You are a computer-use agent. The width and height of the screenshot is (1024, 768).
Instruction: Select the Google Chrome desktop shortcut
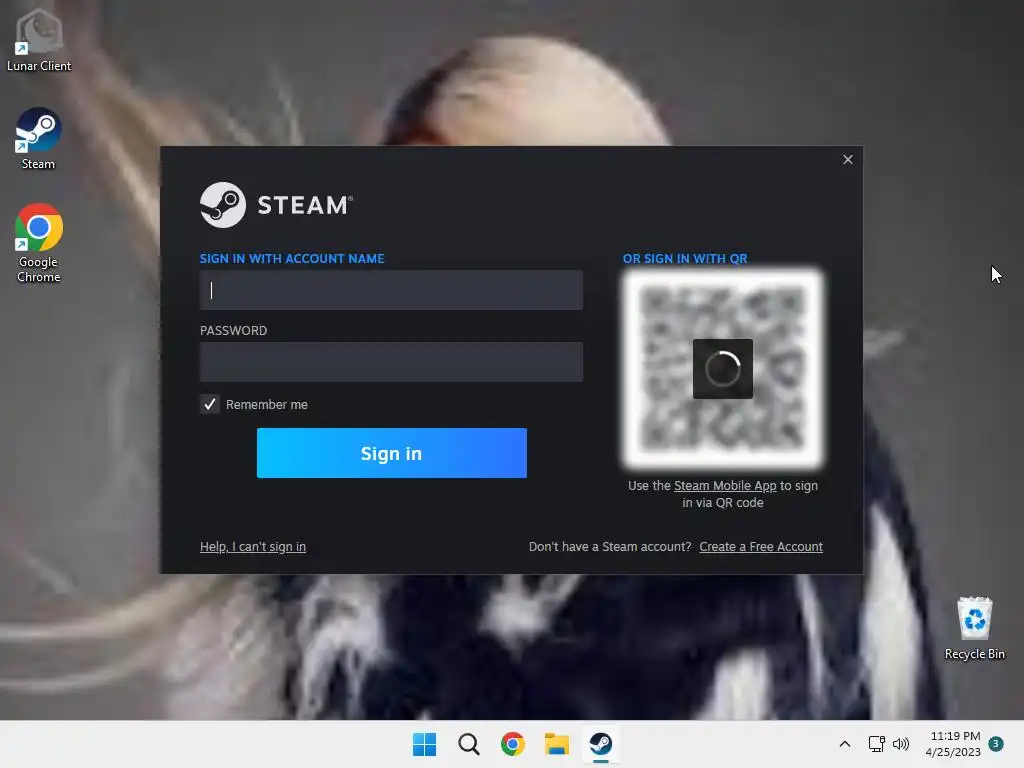(x=39, y=243)
